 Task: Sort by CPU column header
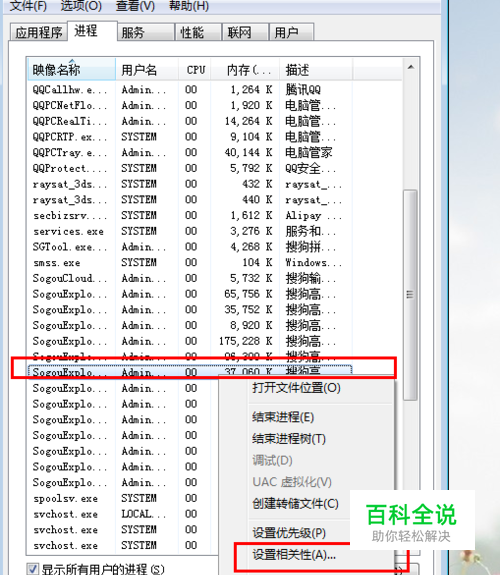click(x=195, y=69)
